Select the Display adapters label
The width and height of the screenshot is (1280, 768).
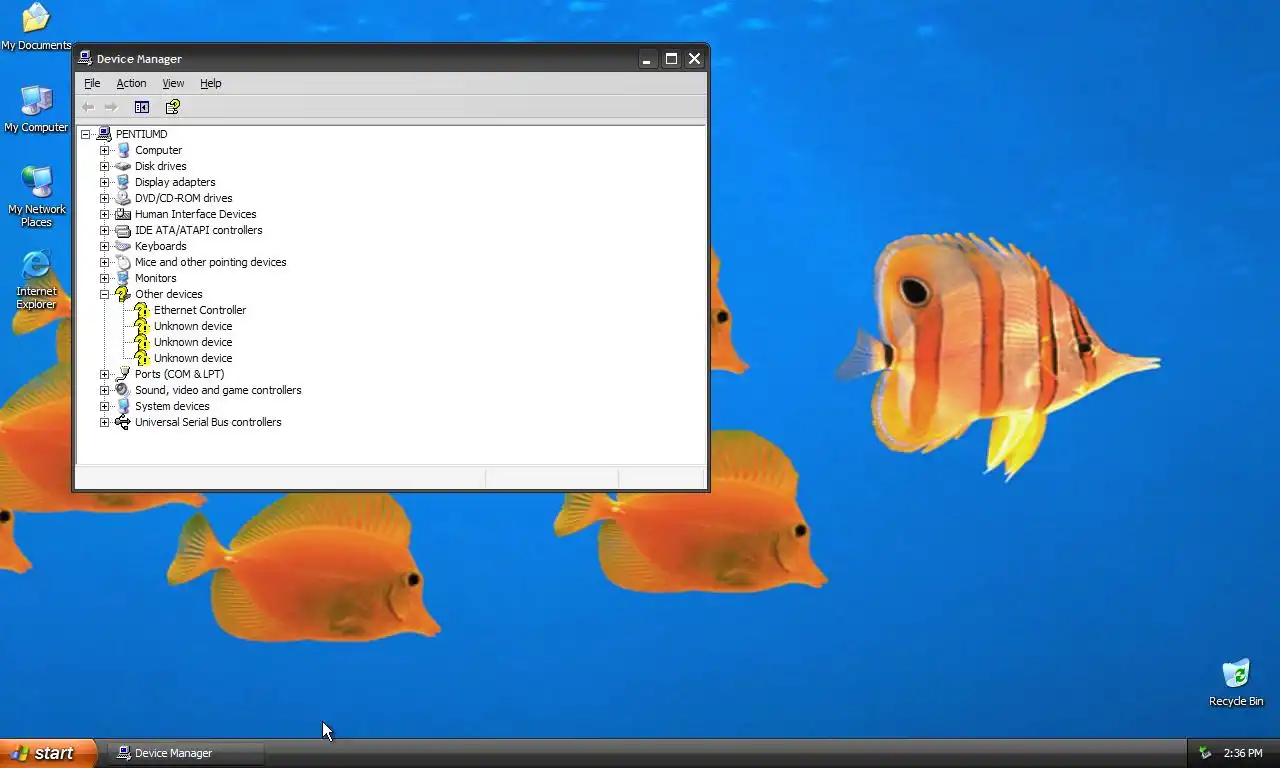pyautogui.click(x=175, y=182)
